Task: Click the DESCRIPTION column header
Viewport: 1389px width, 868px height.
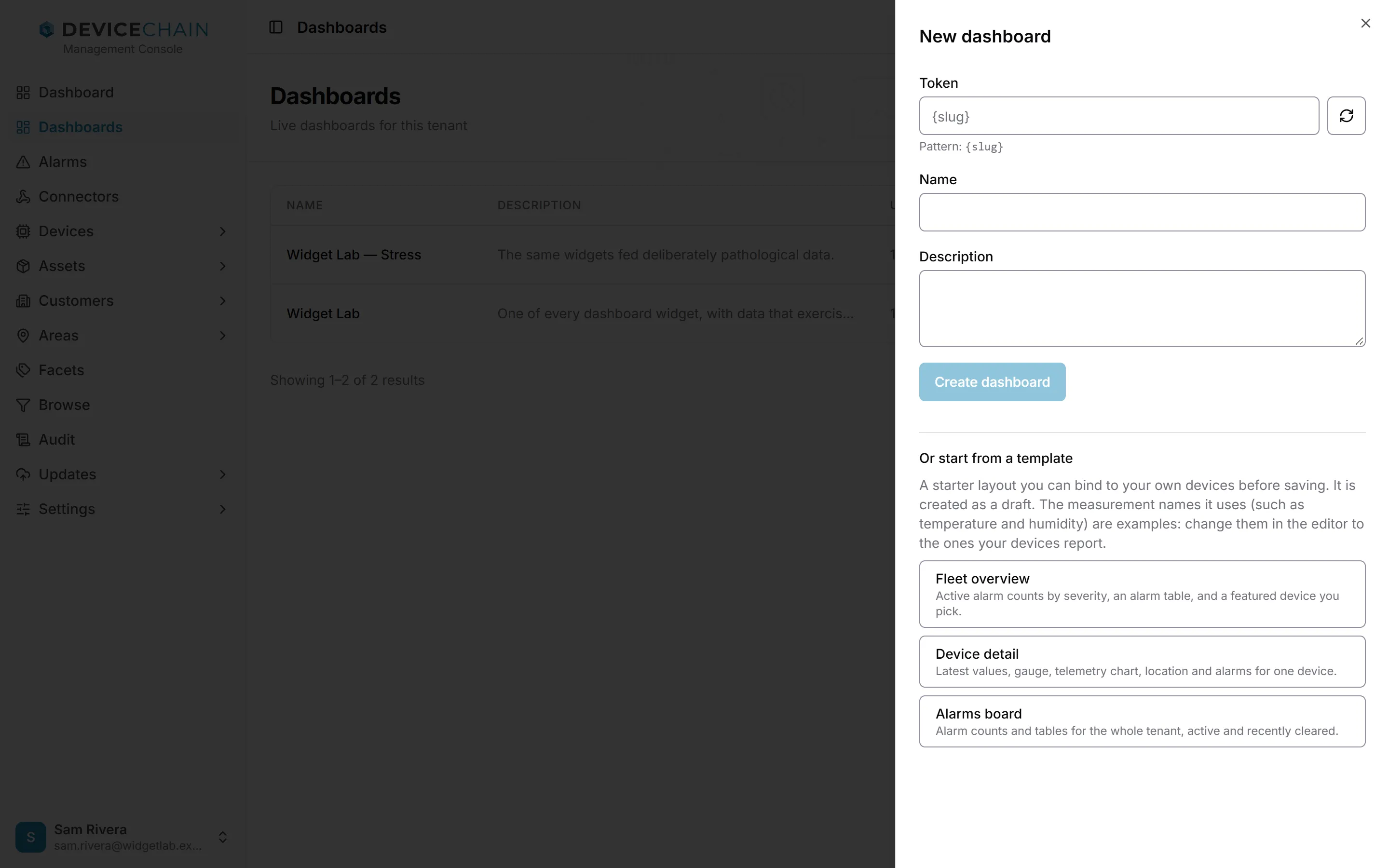Action: (539, 205)
